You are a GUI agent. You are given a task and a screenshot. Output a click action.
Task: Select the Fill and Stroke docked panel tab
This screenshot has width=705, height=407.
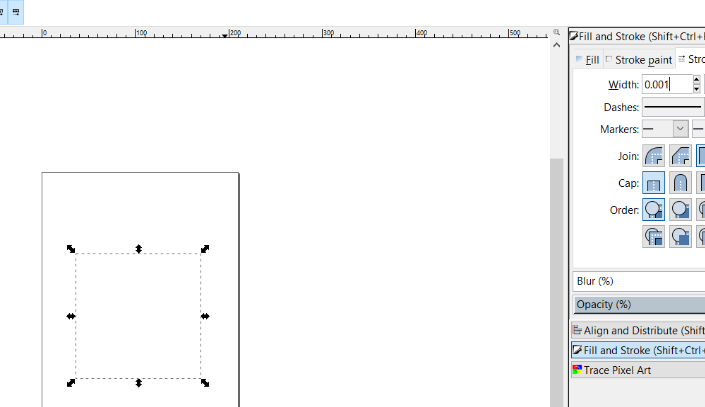638,350
